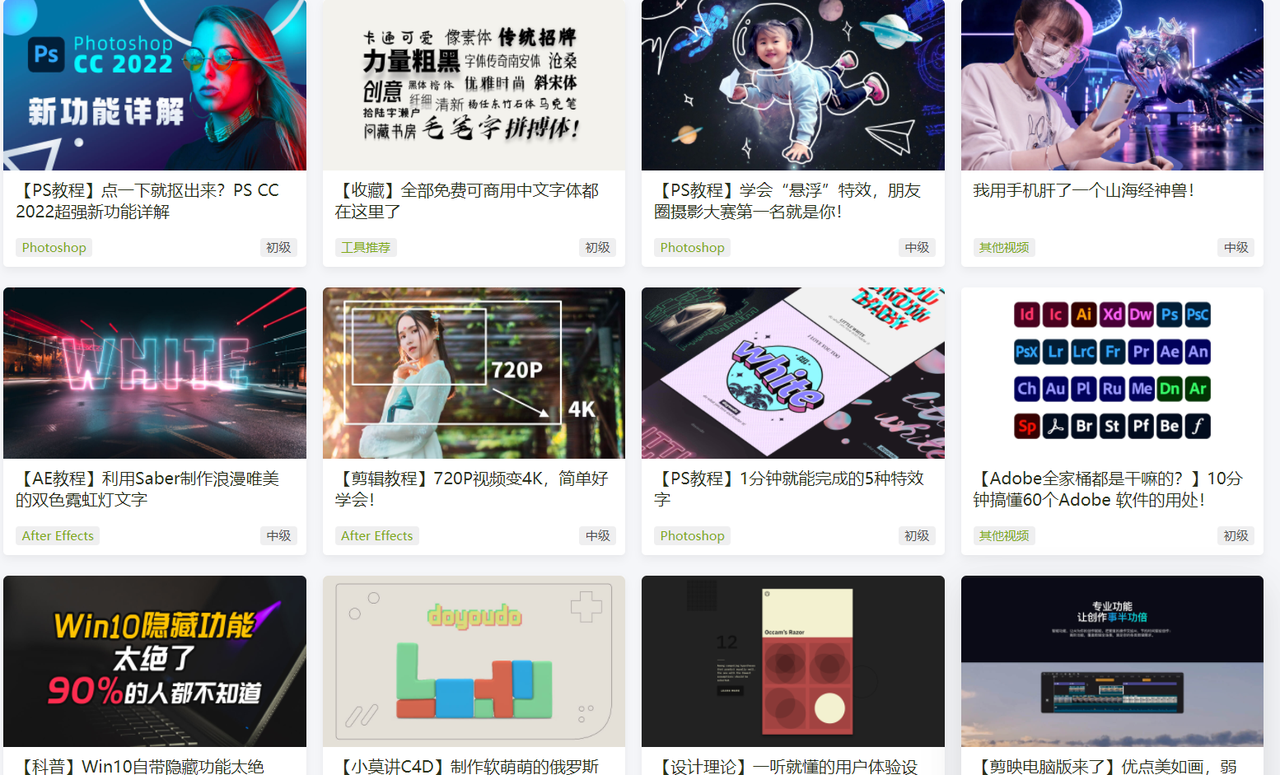Click the WHITE neon text tutorial thumbnail

click(x=155, y=373)
